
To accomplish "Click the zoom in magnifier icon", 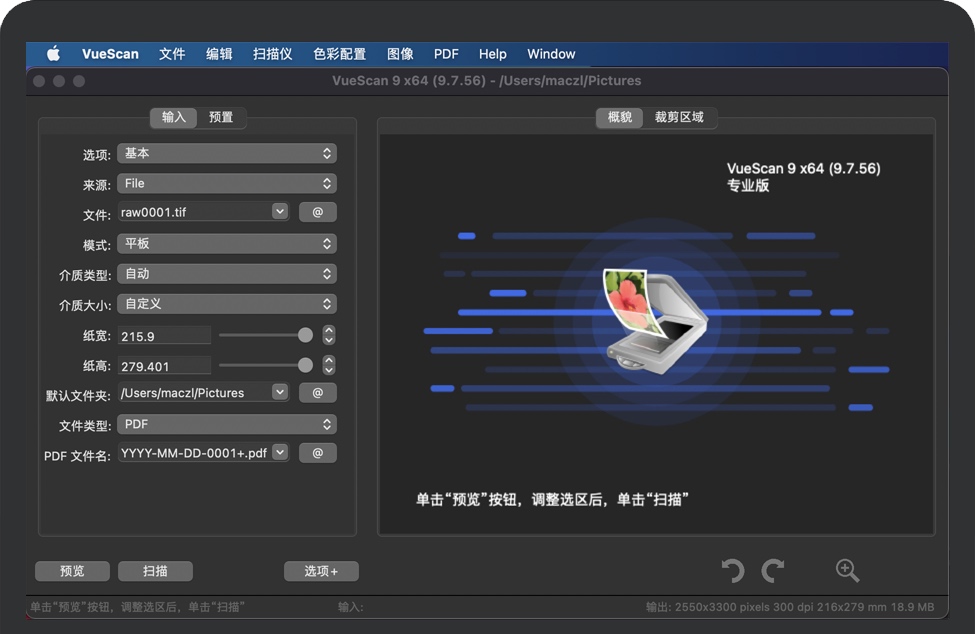I will (847, 571).
